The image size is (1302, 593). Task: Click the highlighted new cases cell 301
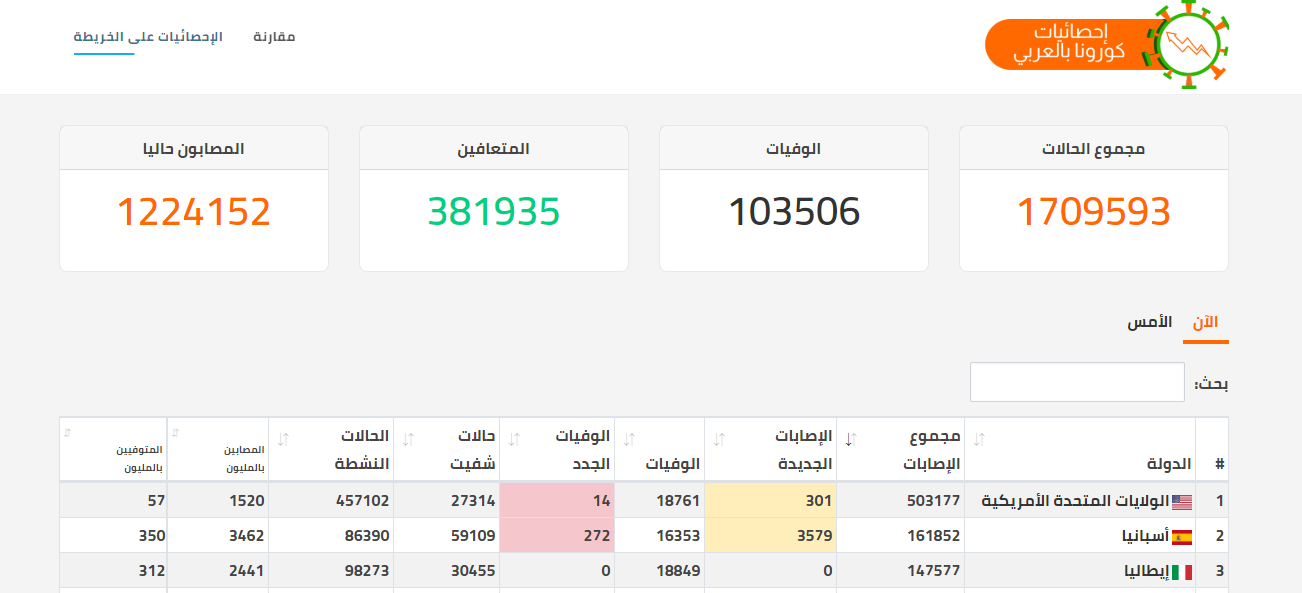(x=770, y=500)
